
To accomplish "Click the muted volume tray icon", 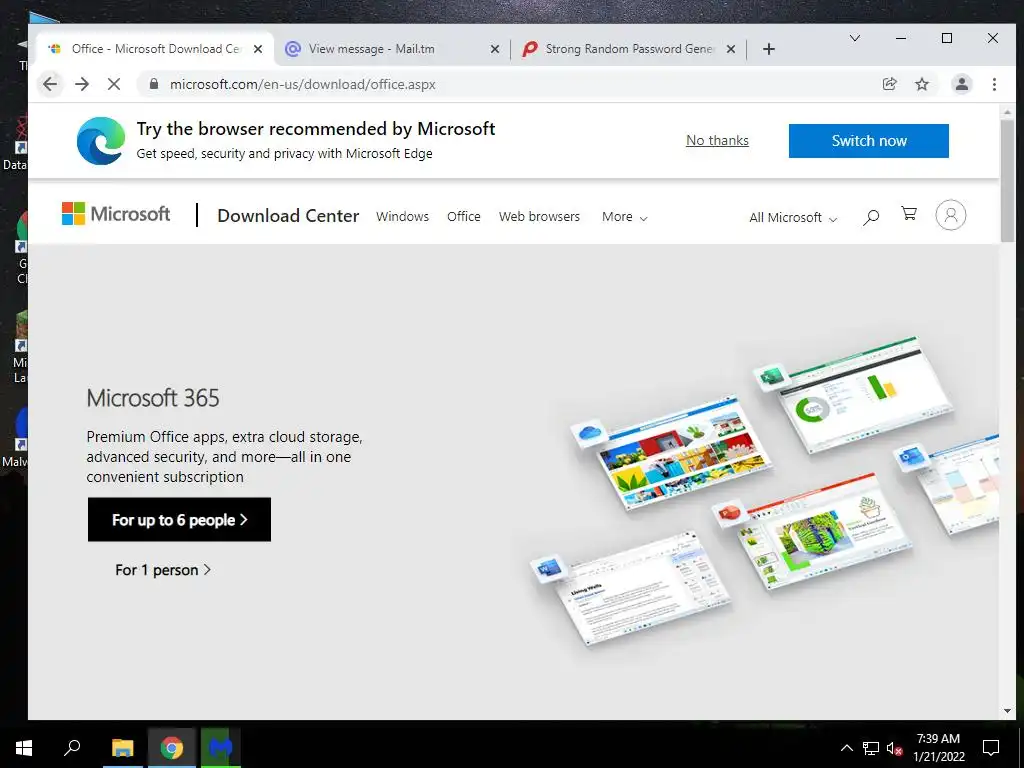I will click(894, 748).
